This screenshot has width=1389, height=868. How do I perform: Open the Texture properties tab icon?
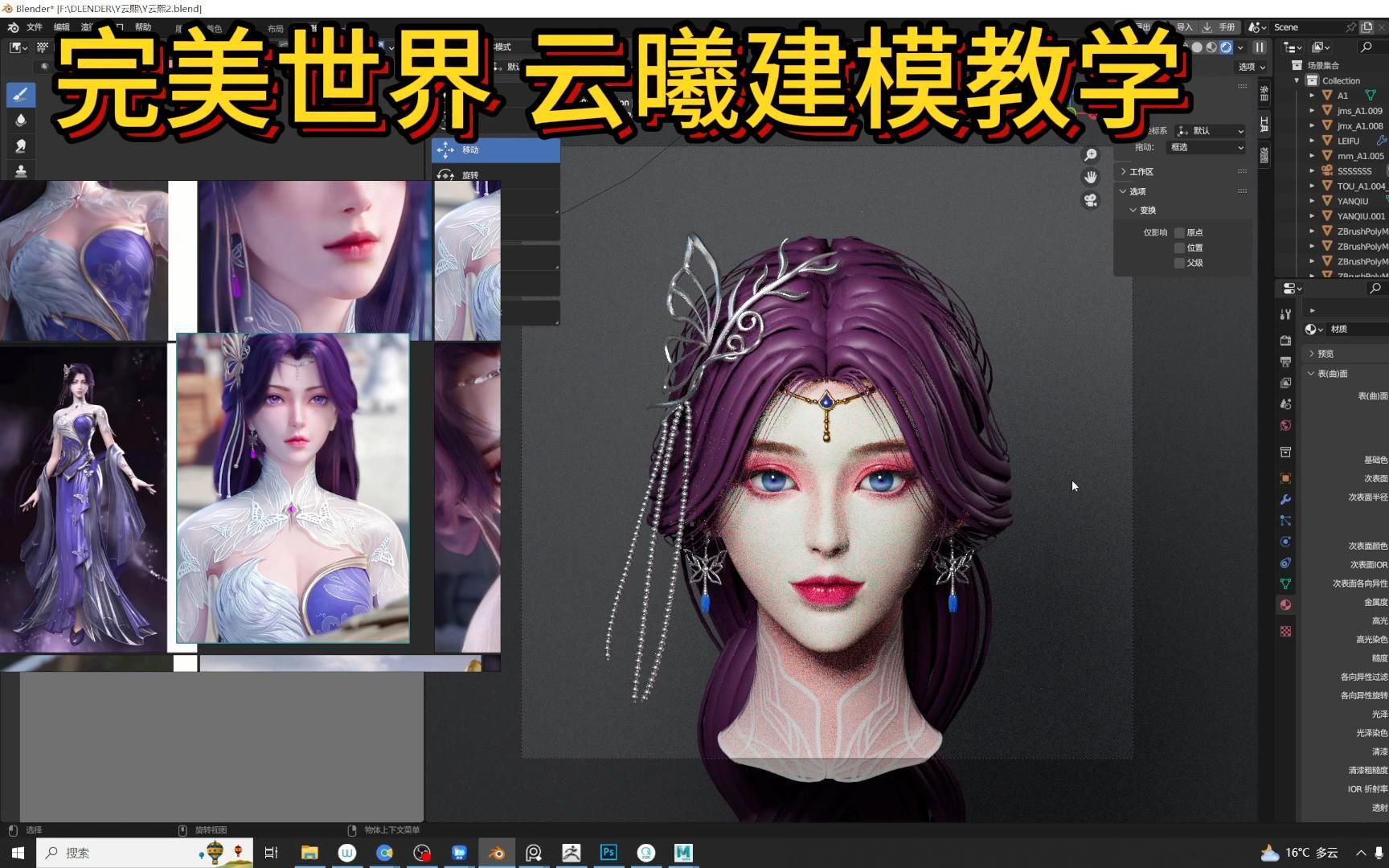1285,631
